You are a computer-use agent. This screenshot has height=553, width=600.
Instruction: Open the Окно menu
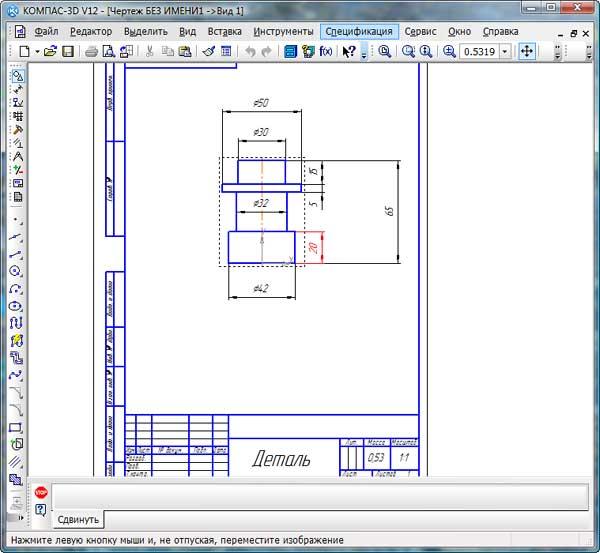coord(460,31)
